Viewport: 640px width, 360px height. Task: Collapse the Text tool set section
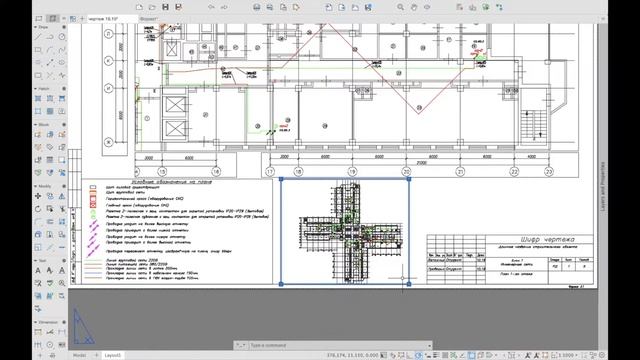click(36, 260)
